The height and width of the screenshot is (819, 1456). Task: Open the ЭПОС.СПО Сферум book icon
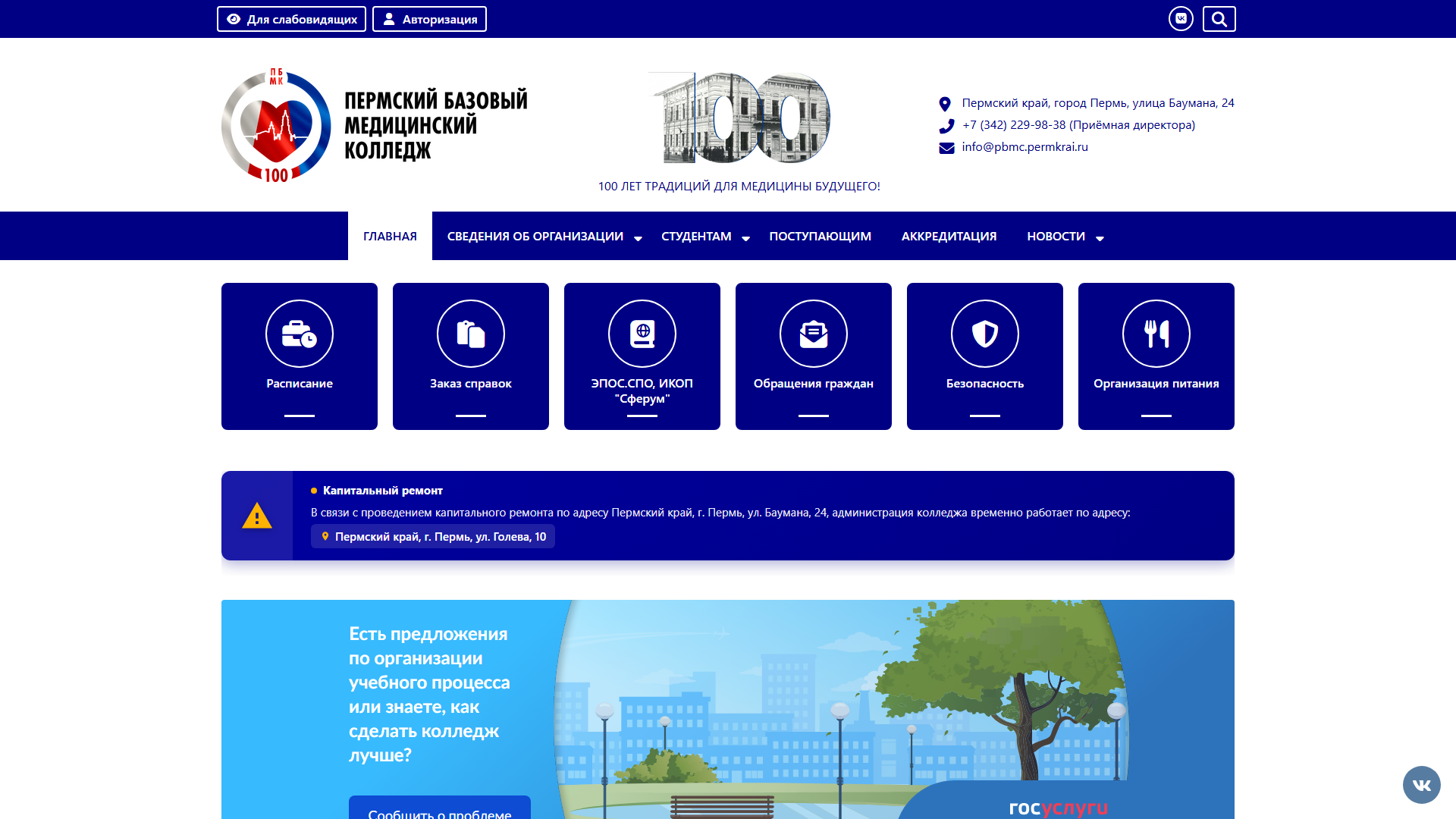pyautogui.click(x=642, y=334)
